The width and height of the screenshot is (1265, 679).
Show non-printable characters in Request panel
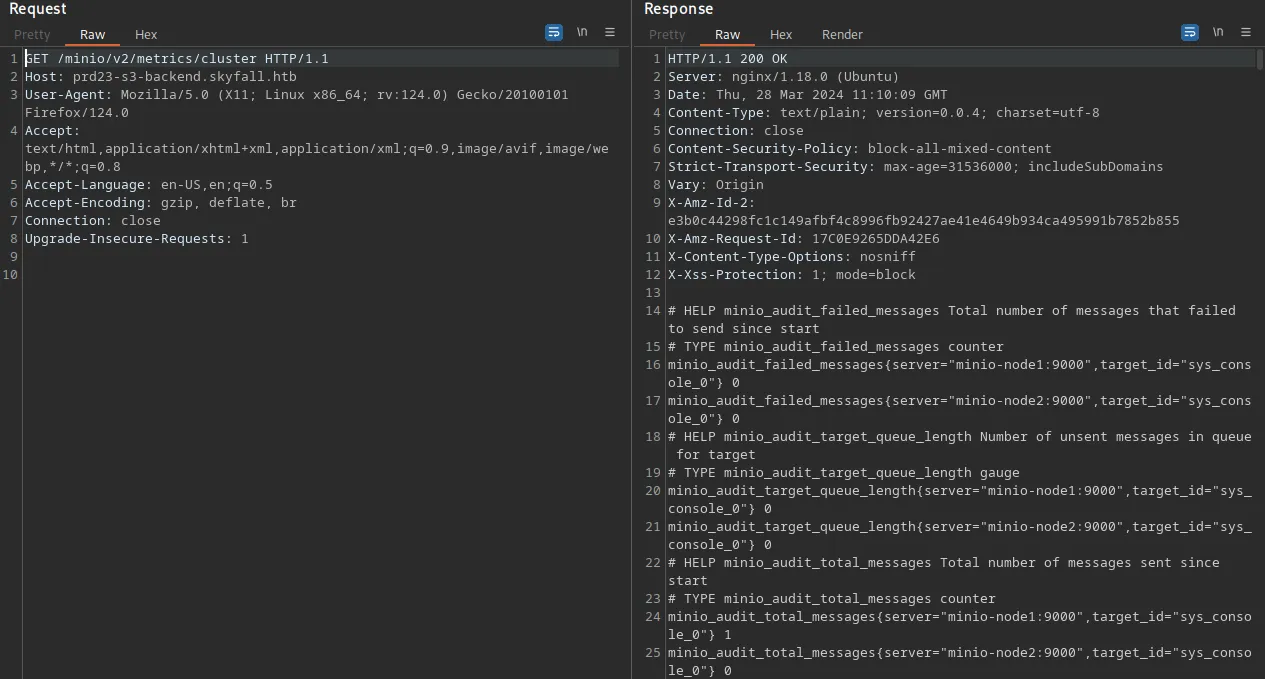pyautogui.click(x=582, y=33)
